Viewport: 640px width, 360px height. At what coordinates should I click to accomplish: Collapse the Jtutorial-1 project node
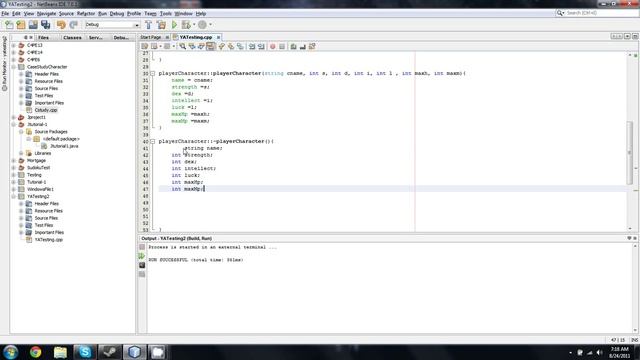[x=13, y=124]
